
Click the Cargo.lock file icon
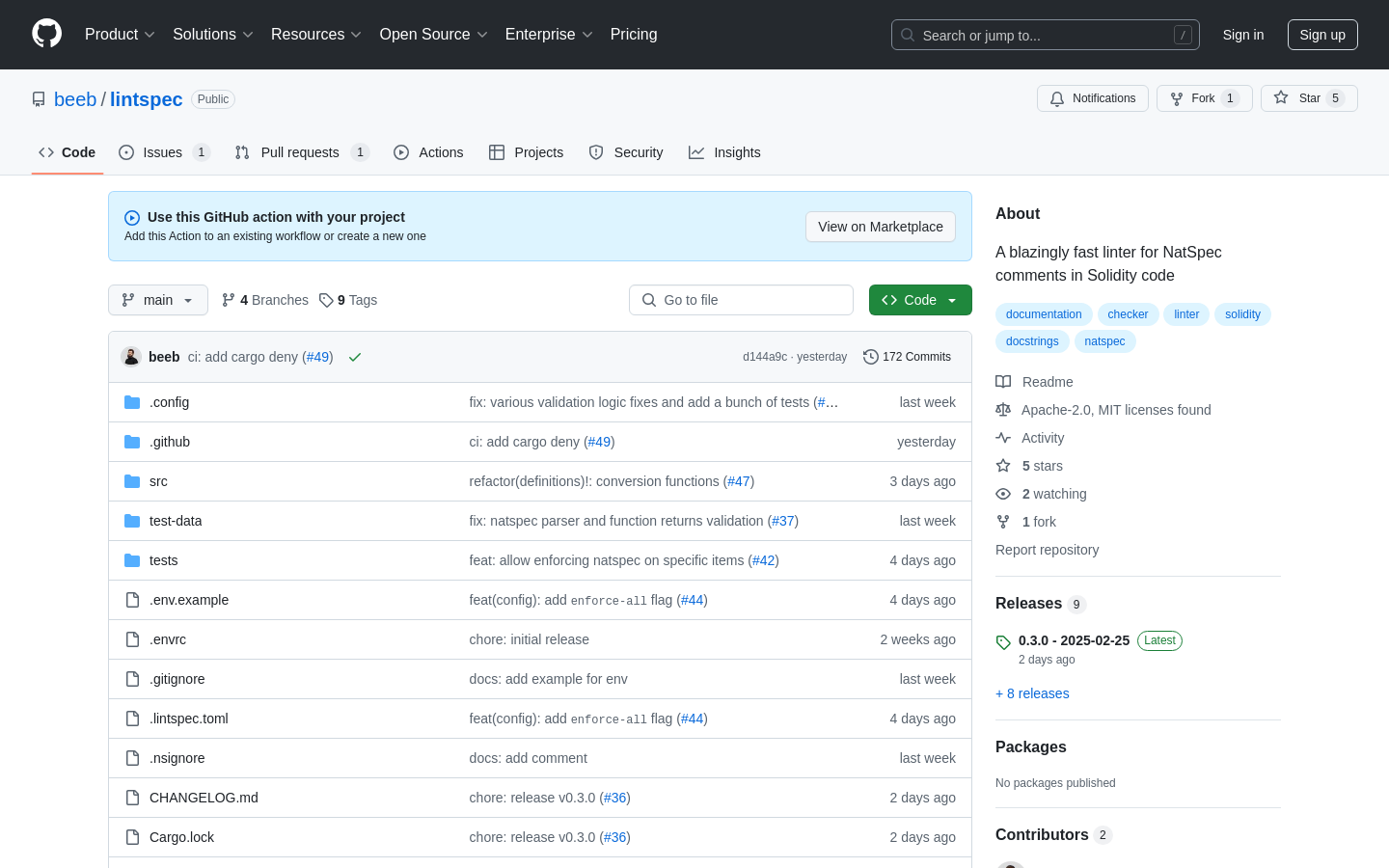point(132,837)
